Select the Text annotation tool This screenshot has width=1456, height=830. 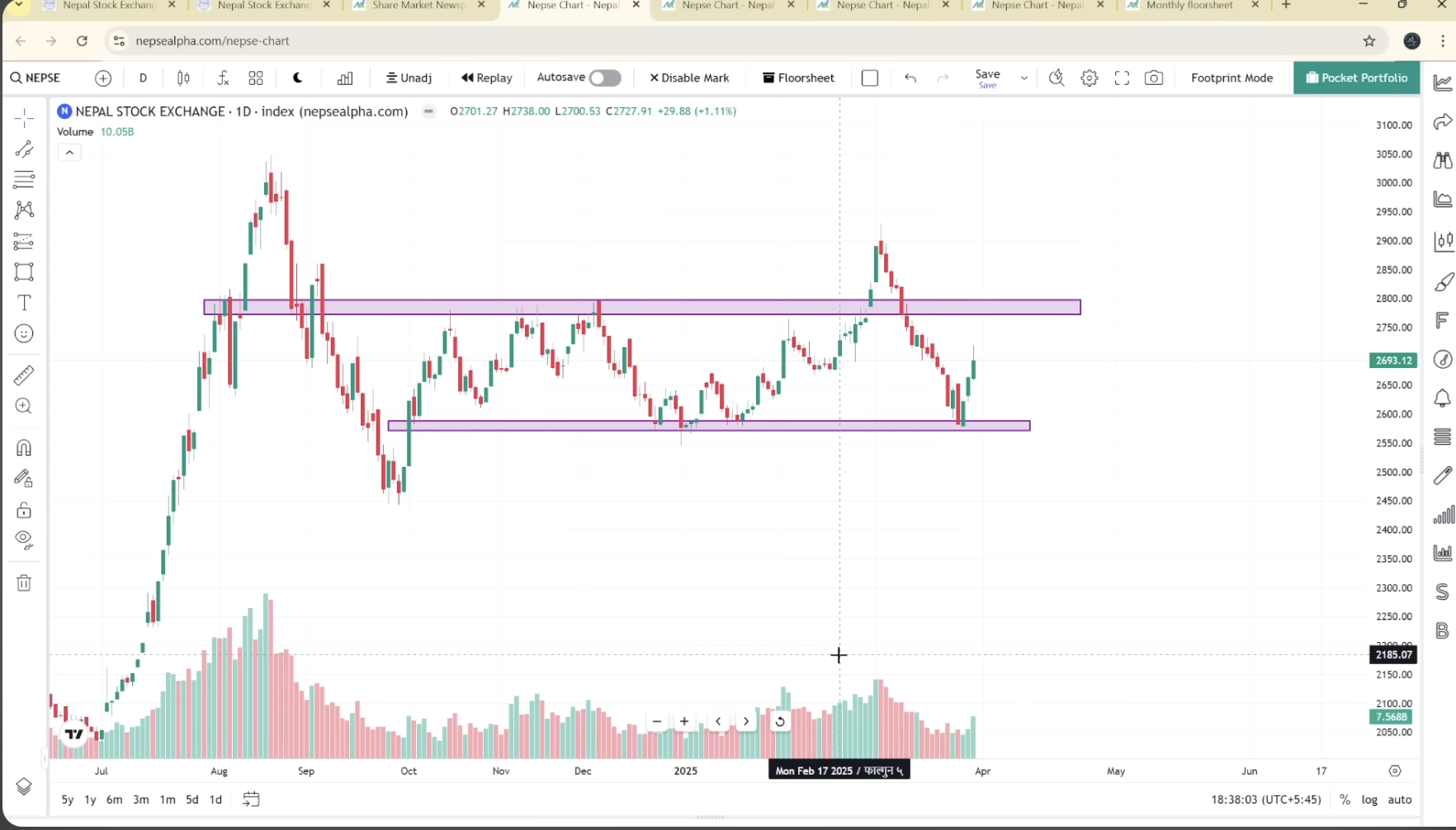(24, 303)
